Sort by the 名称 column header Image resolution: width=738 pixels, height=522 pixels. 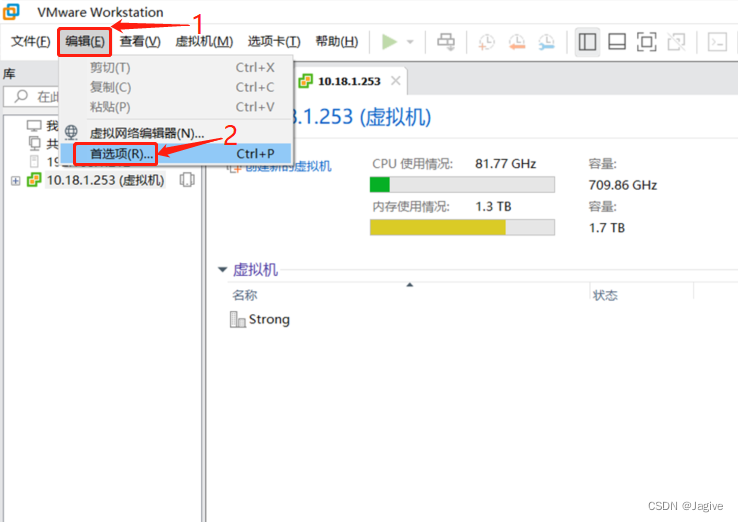[x=245, y=296]
